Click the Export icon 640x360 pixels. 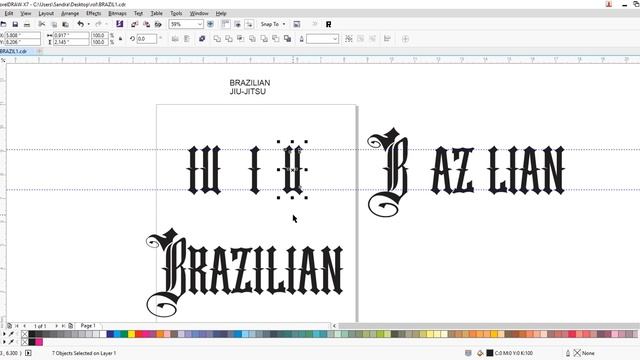click(x=146, y=24)
